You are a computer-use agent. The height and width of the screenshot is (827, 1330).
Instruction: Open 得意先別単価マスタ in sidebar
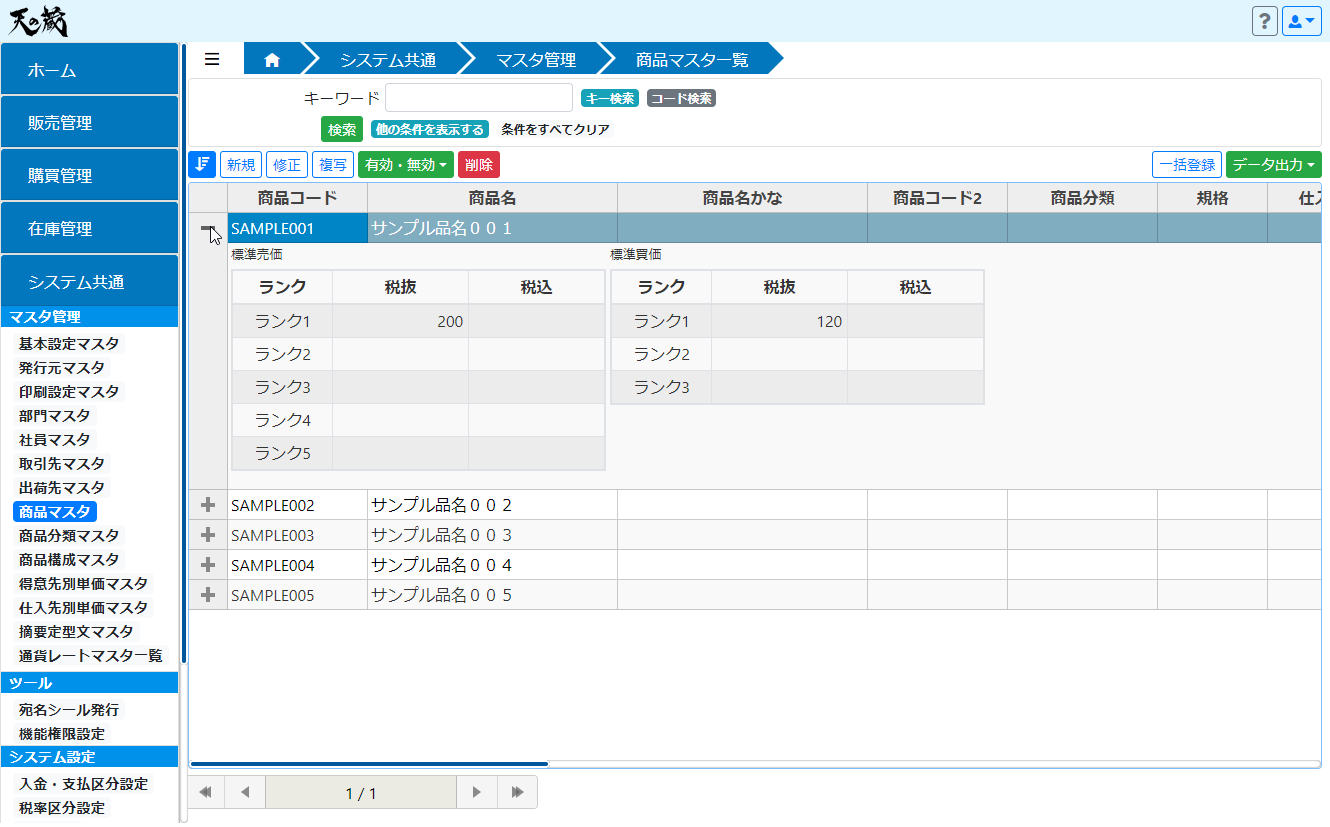click(83, 583)
